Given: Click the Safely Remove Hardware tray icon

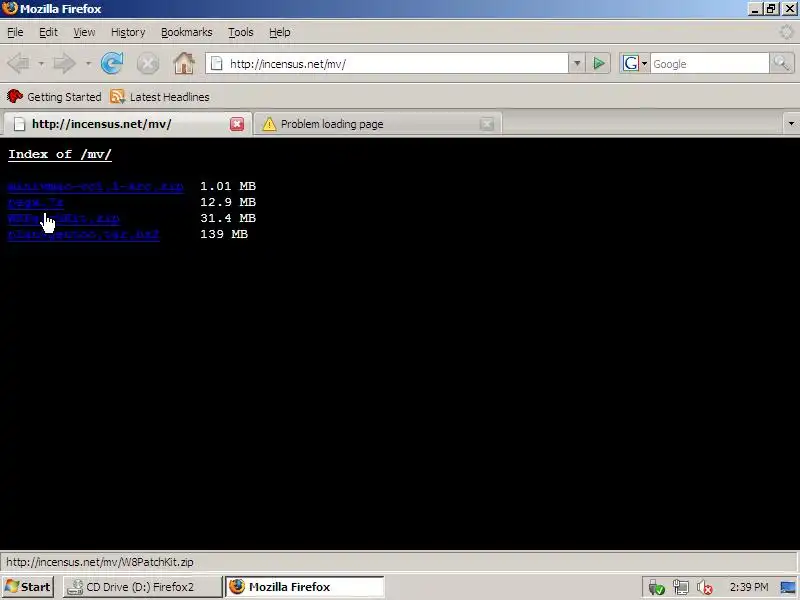Looking at the screenshot, I should [656, 587].
